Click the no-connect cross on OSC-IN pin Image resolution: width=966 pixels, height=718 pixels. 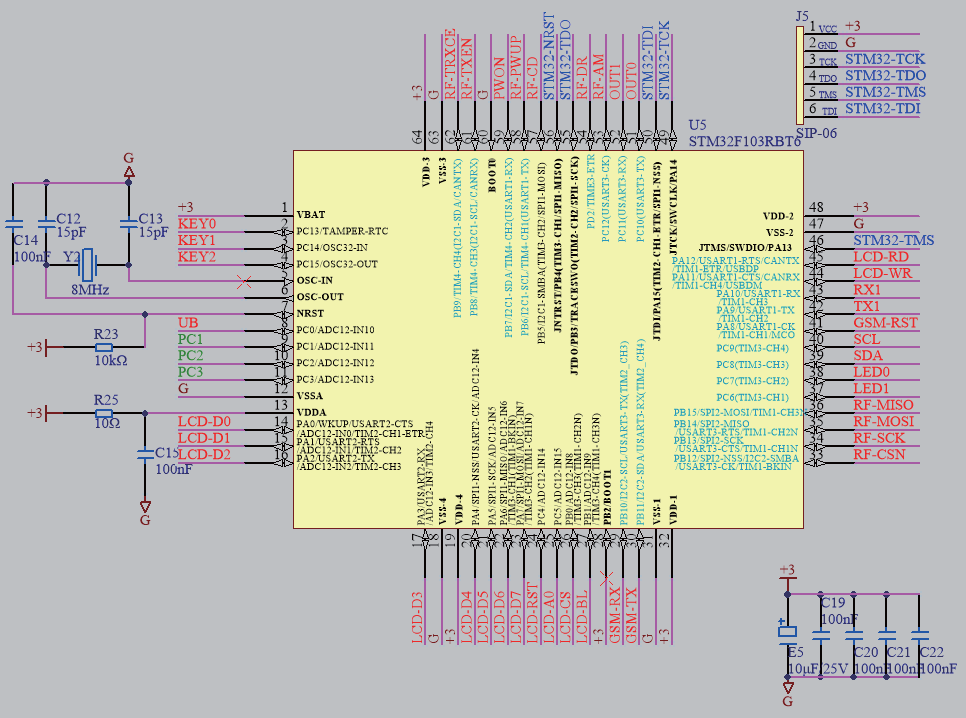pyautogui.click(x=244, y=280)
